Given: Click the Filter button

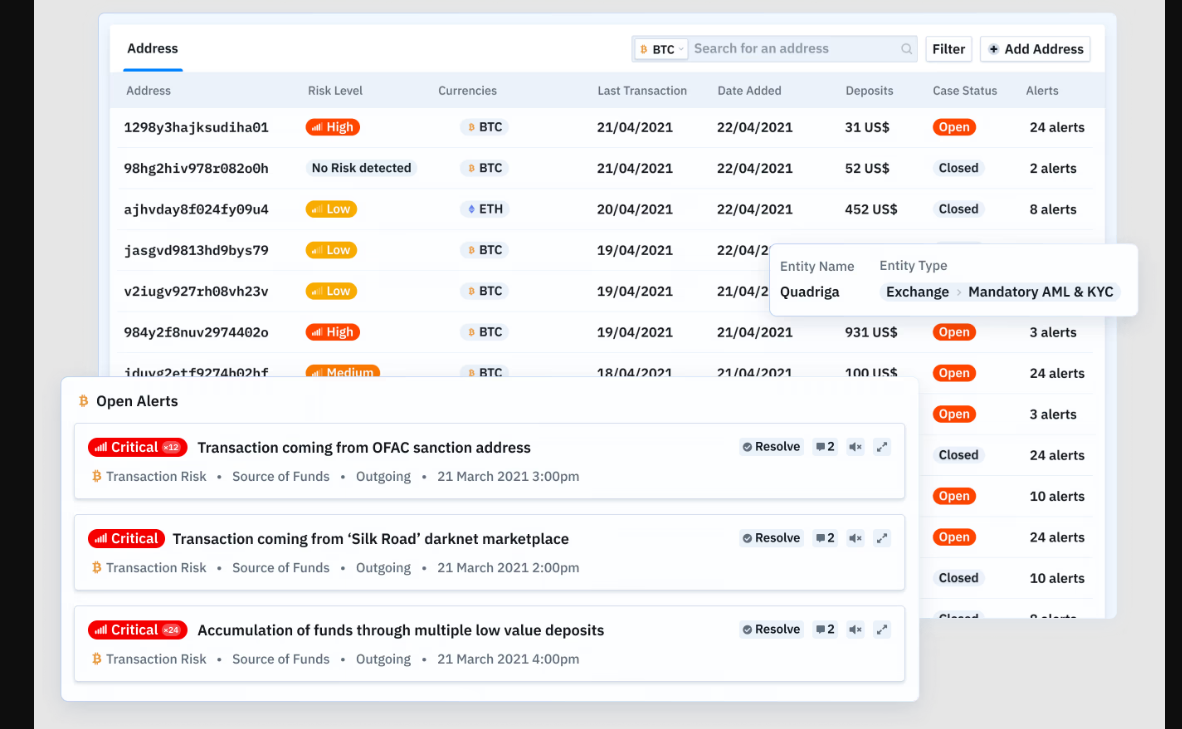Looking at the screenshot, I should point(948,49).
